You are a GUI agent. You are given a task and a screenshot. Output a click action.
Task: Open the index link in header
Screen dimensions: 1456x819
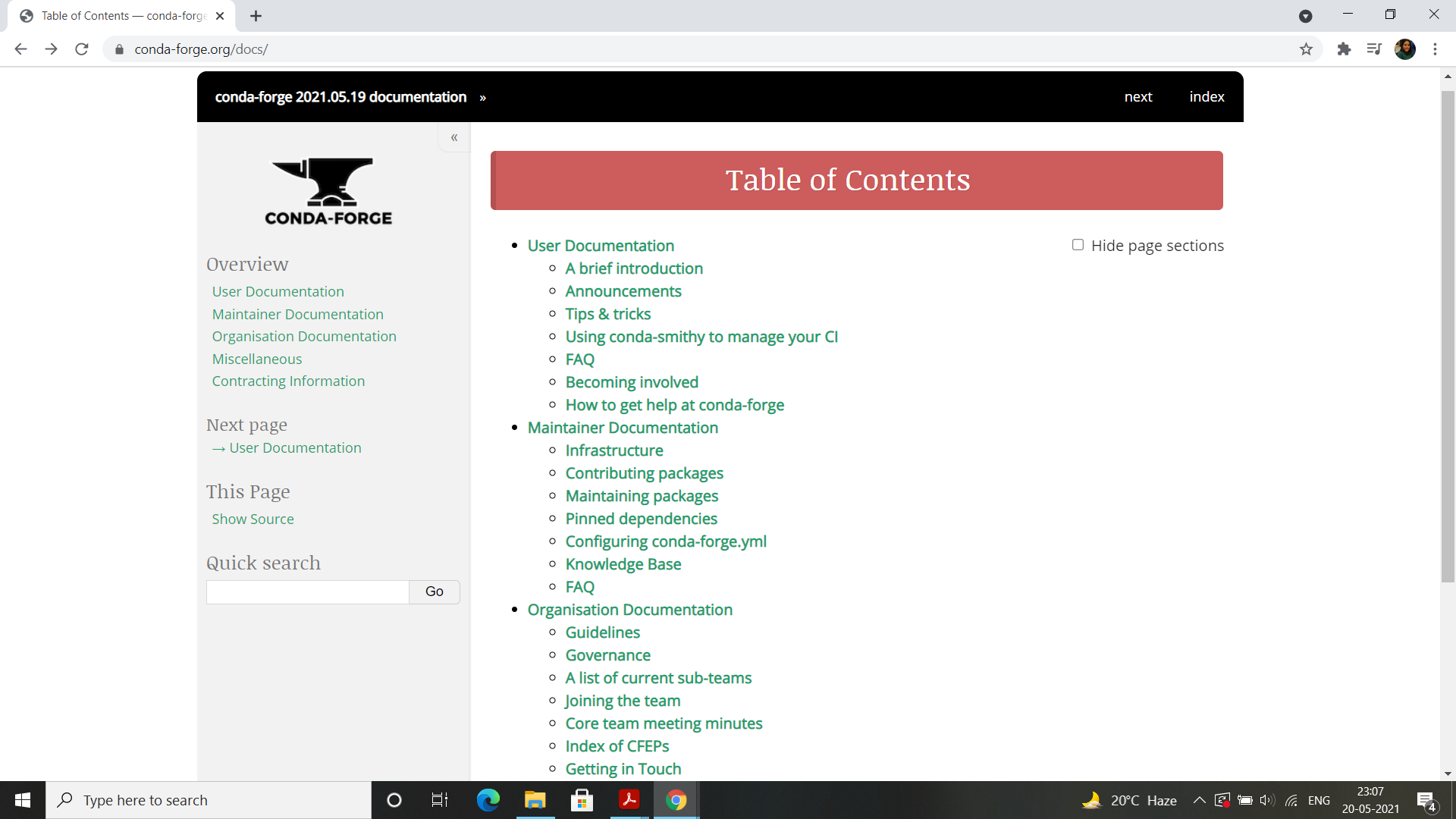click(1207, 97)
